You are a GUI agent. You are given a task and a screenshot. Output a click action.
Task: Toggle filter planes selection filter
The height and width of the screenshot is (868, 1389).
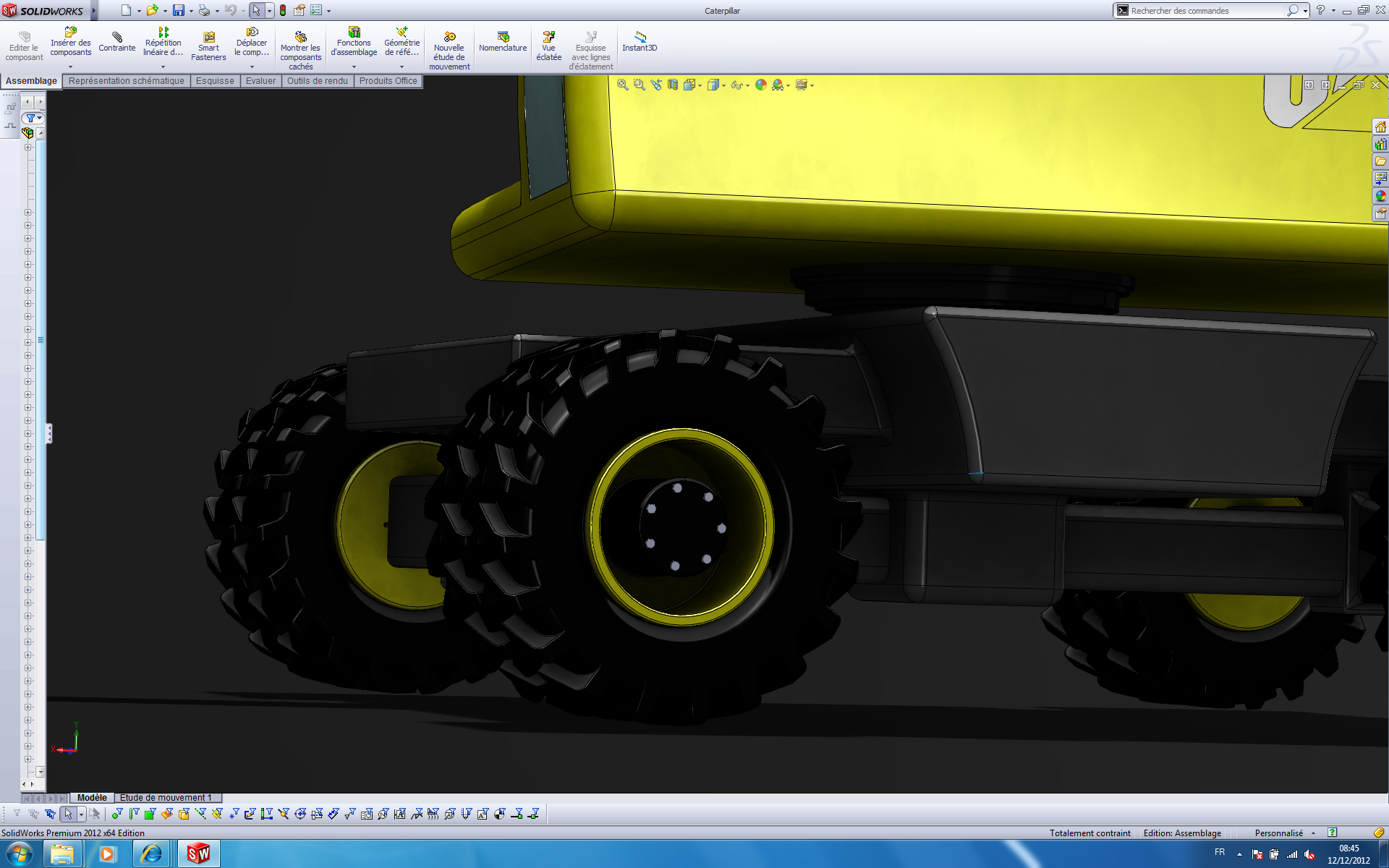coord(217,814)
